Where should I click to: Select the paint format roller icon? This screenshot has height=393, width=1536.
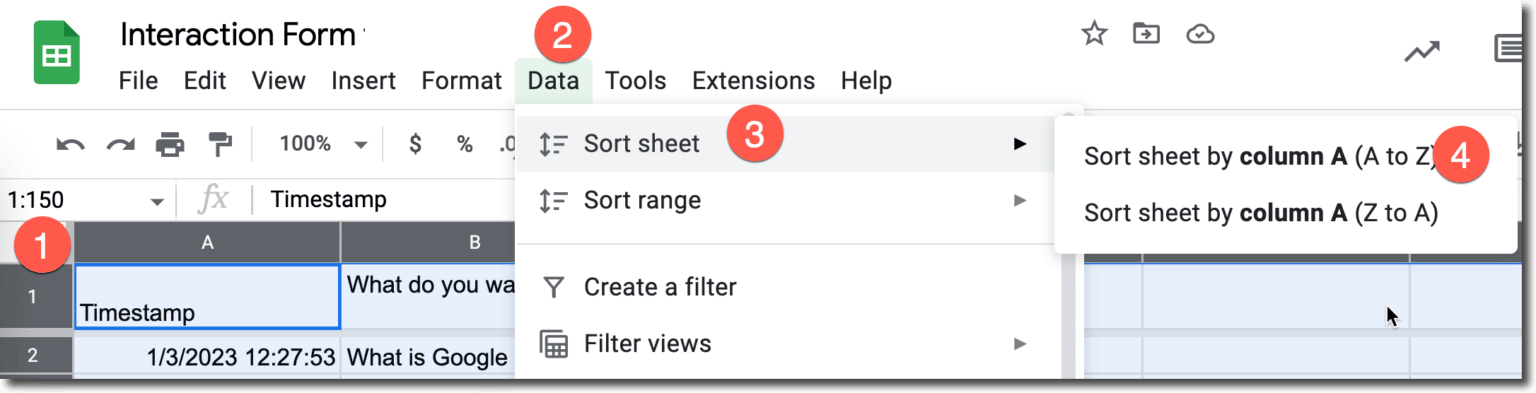(220, 144)
